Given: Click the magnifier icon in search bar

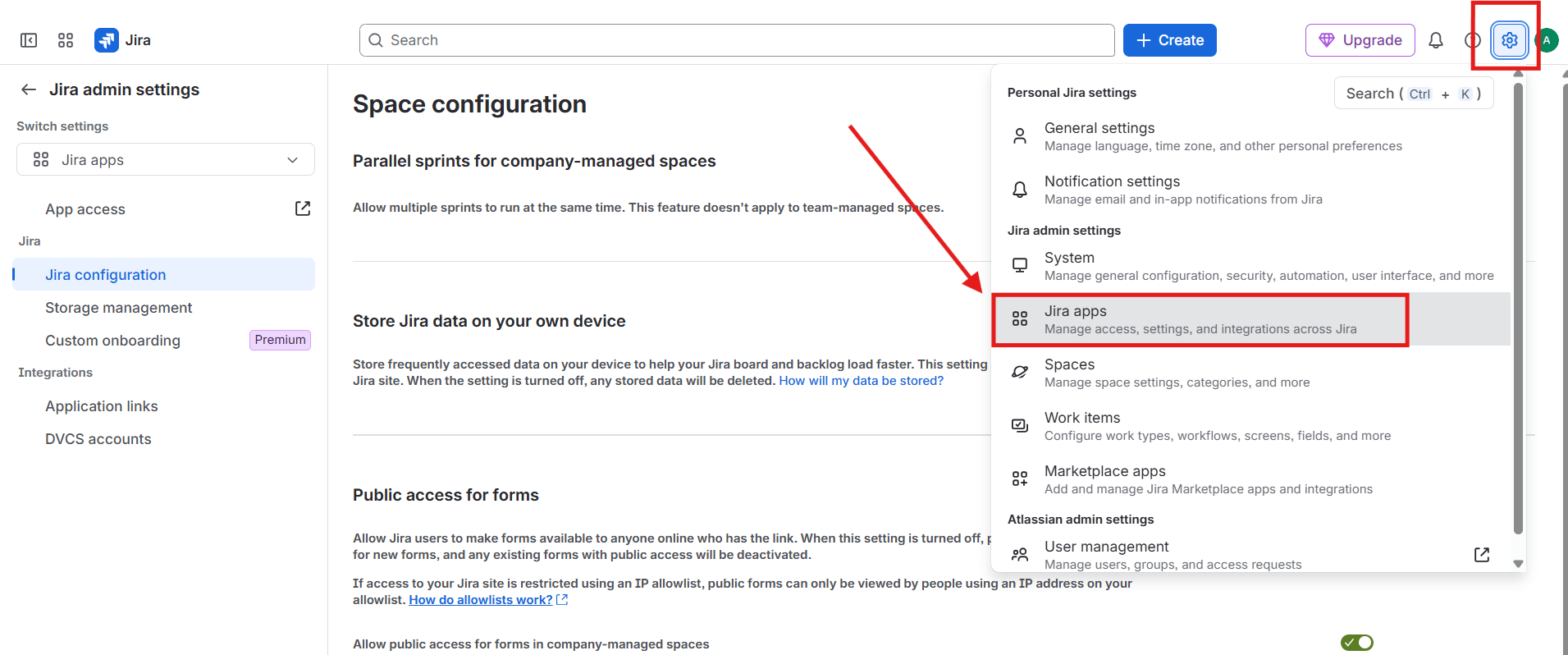Looking at the screenshot, I should coord(376,40).
